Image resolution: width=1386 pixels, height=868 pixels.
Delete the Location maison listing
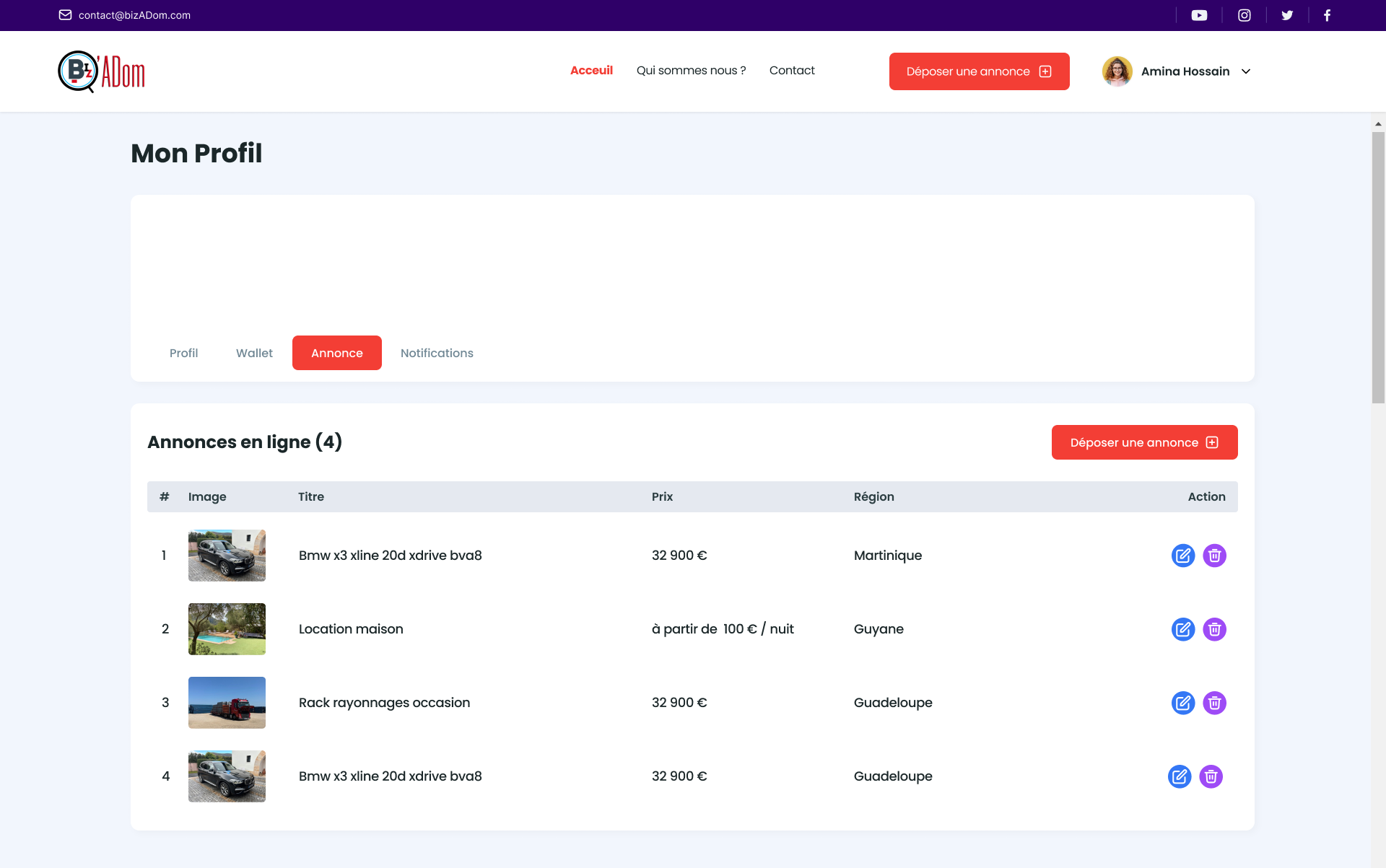click(x=1214, y=629)
